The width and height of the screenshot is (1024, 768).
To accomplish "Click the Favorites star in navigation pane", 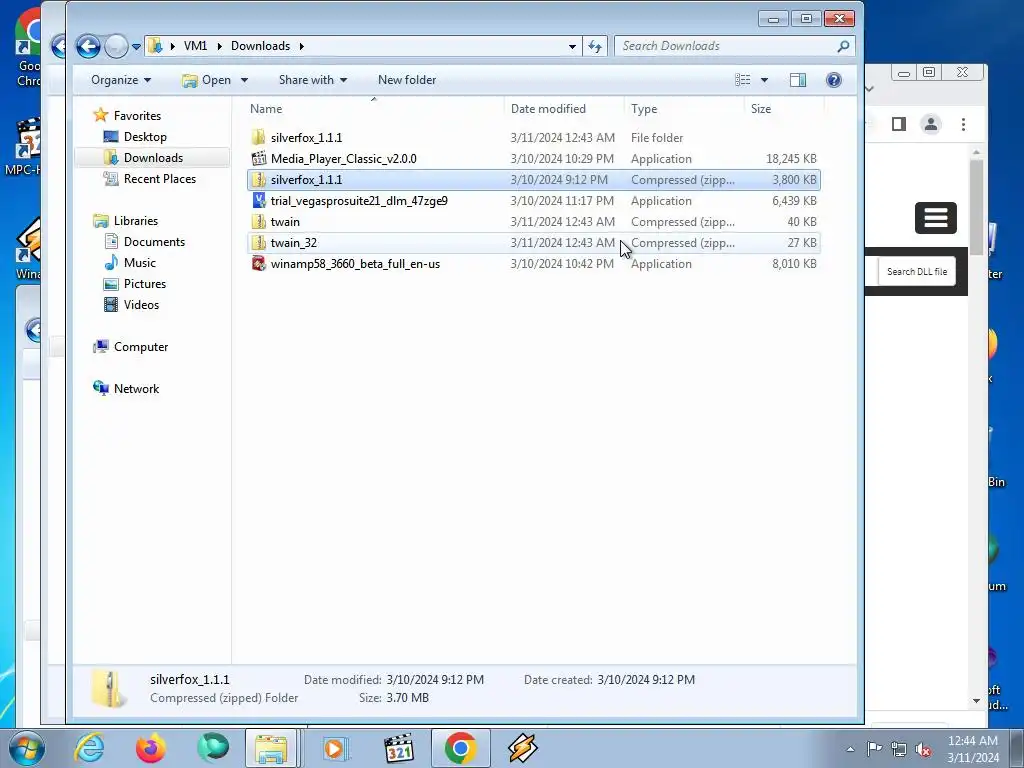I will pyautogui.click(x=101, y=116).
